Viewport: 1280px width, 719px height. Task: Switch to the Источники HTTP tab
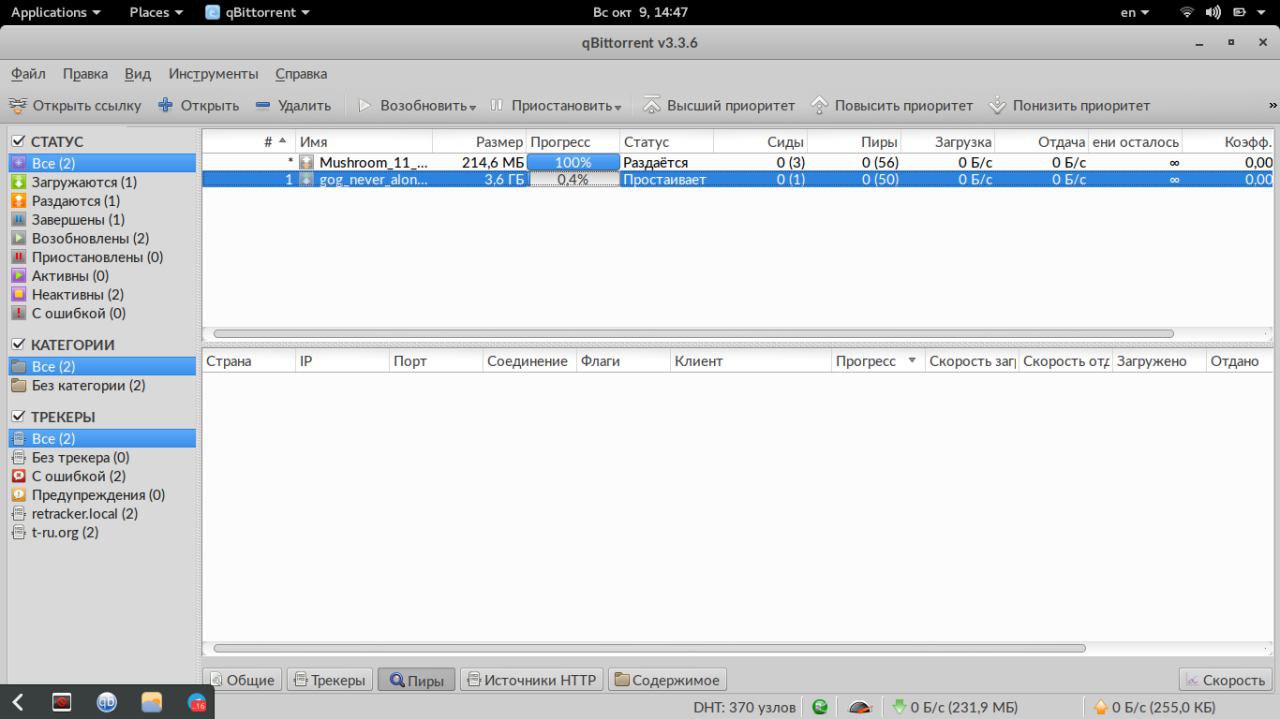[531, 680]
